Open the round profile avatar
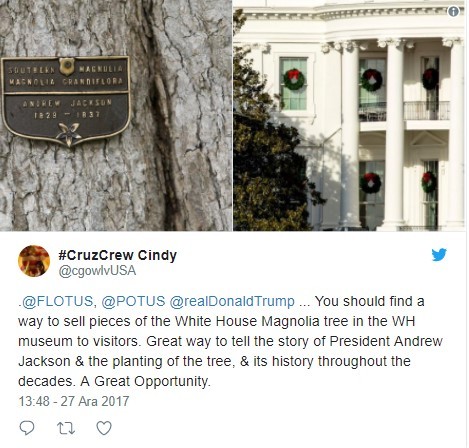This screenshot has height=448, width=469. tap(34, 261)
